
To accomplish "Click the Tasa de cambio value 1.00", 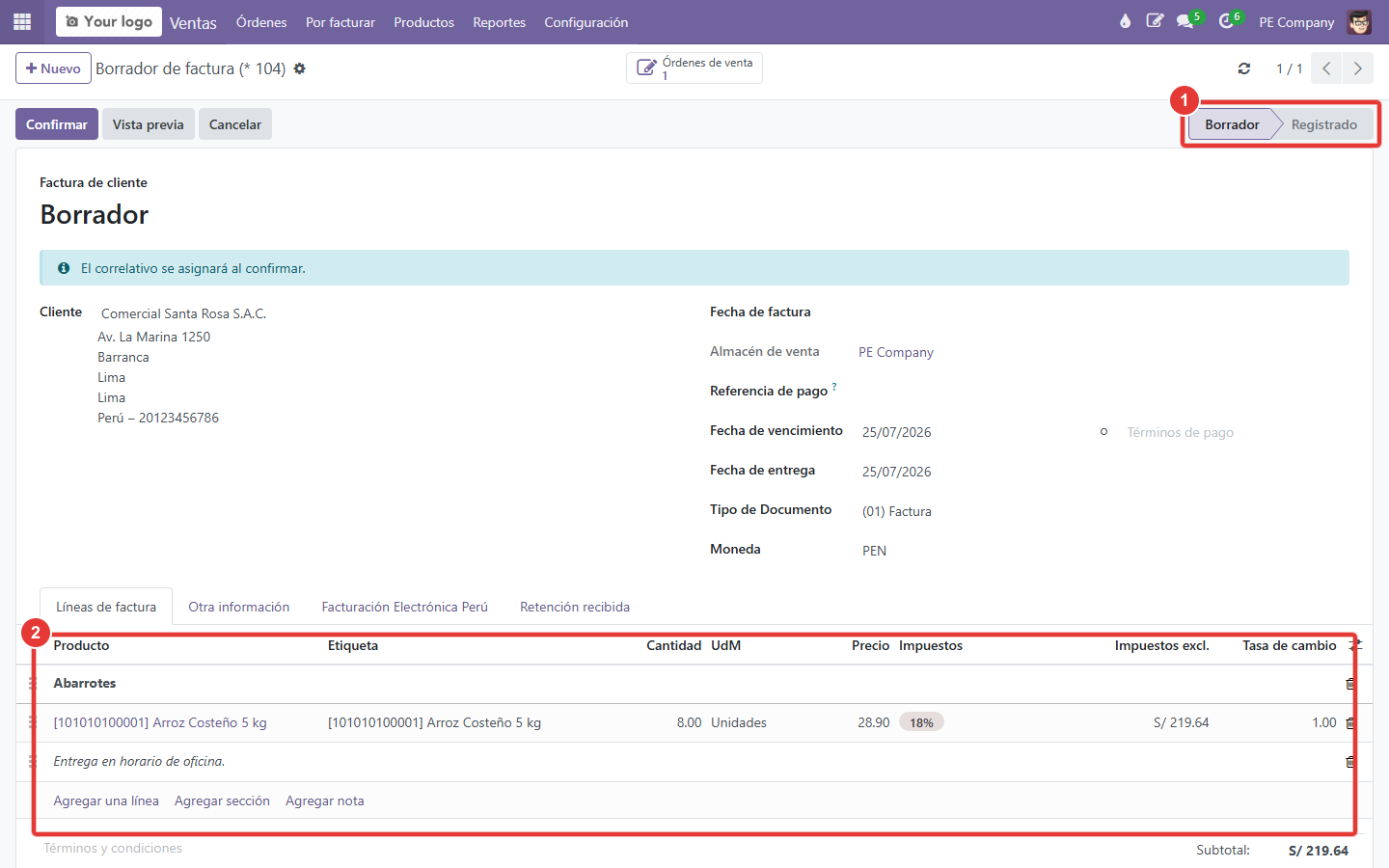I will point(1323,722).
